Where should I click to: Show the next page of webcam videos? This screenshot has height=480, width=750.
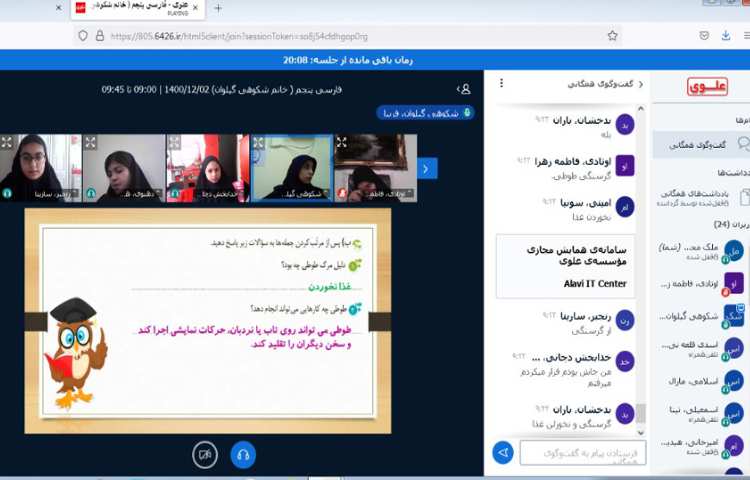tap(426, 168)
